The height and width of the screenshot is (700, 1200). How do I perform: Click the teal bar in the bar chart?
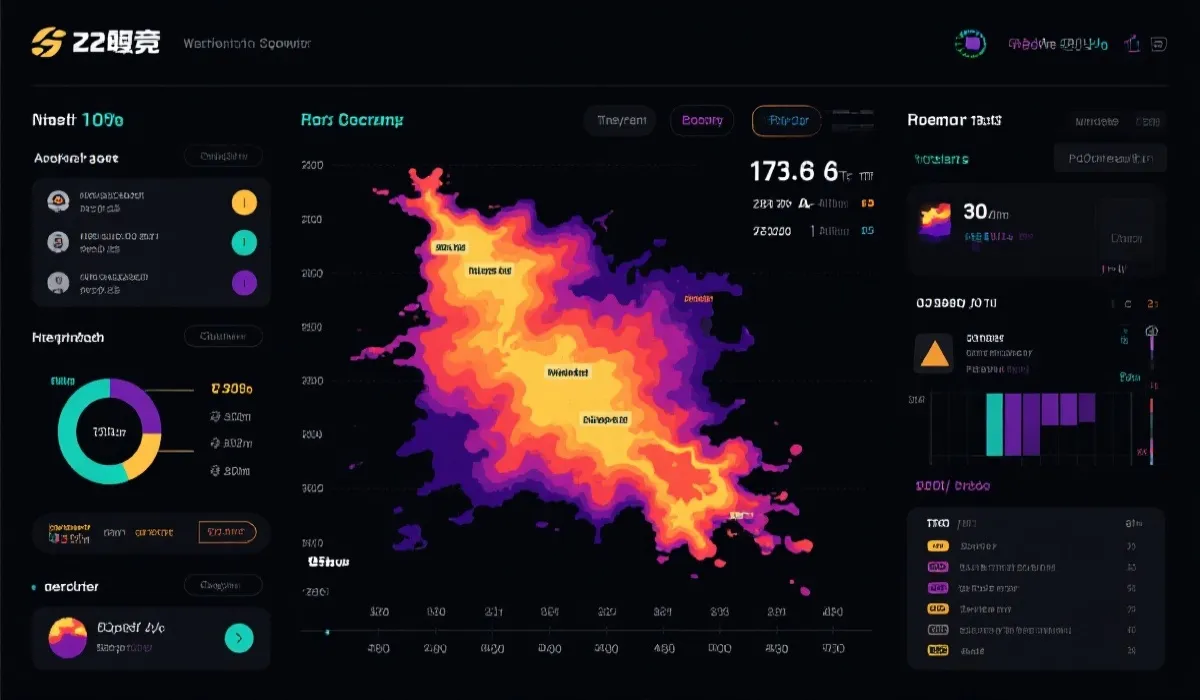[x=994, y=424]
